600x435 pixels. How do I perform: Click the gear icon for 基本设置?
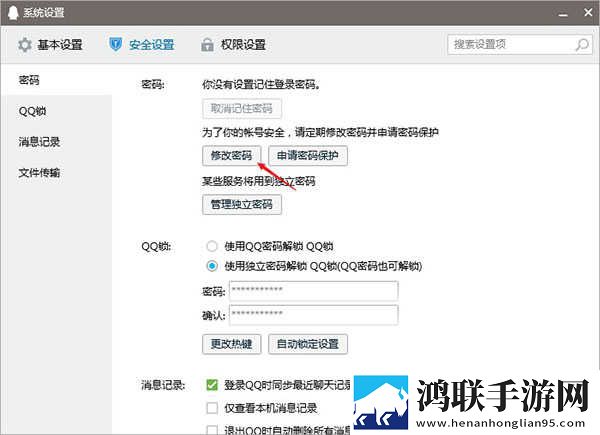(x=25, y=45)
